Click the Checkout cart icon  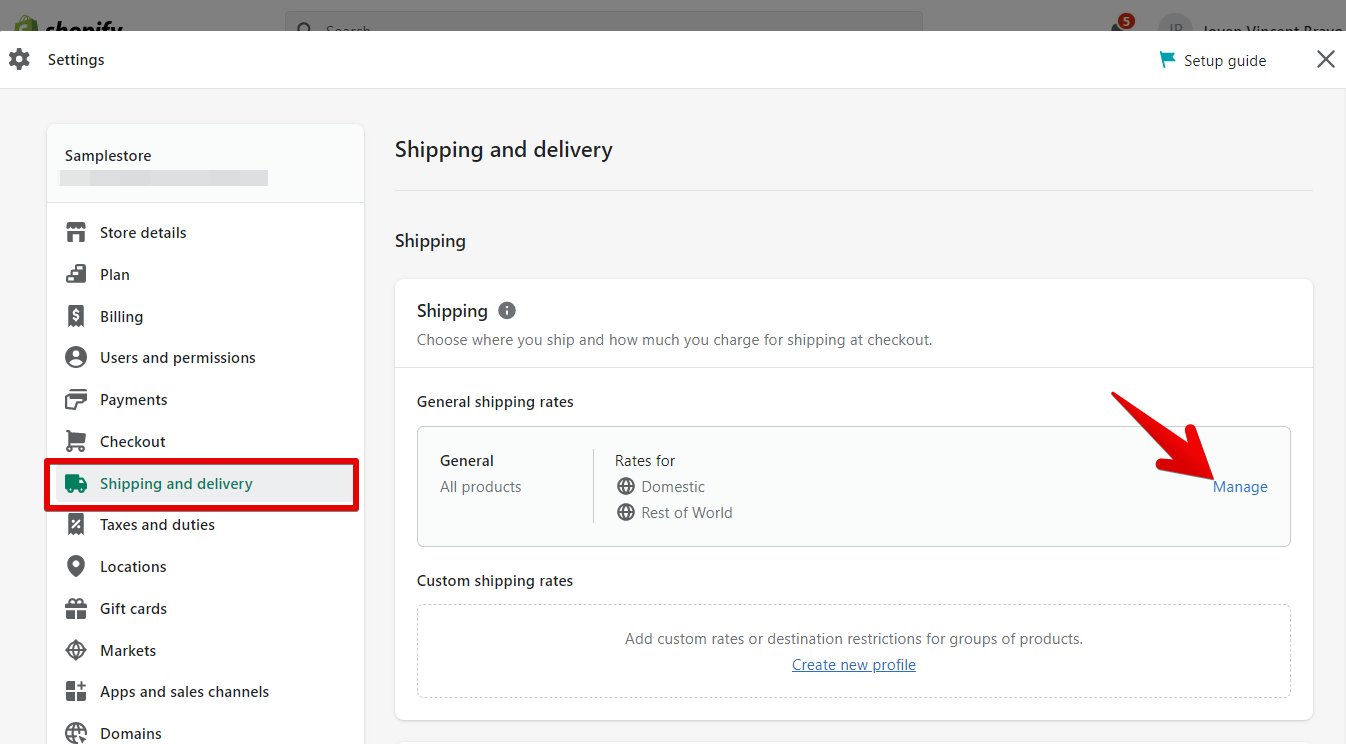[x=76, y=442]
